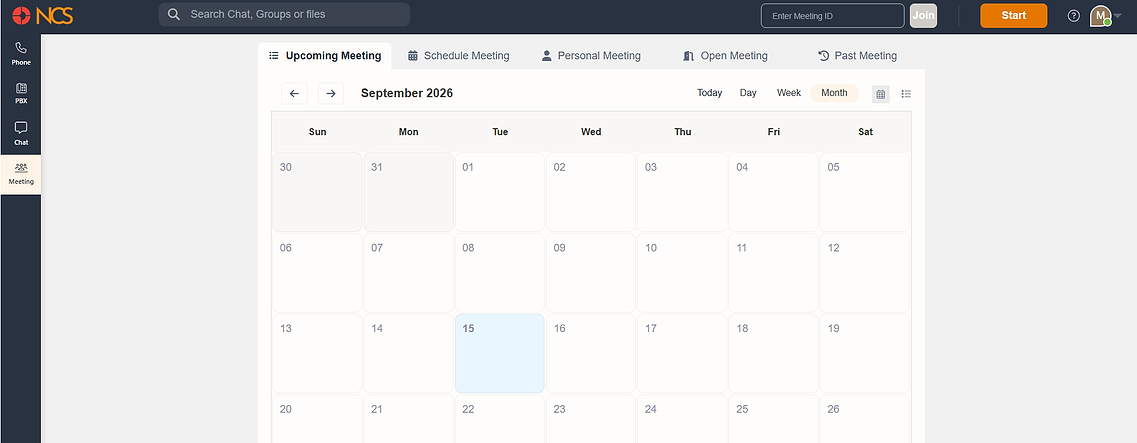This screenshot has width=1137, height=443.
Task: Select the Schedule Meeting tab
Action: point(458,56)
